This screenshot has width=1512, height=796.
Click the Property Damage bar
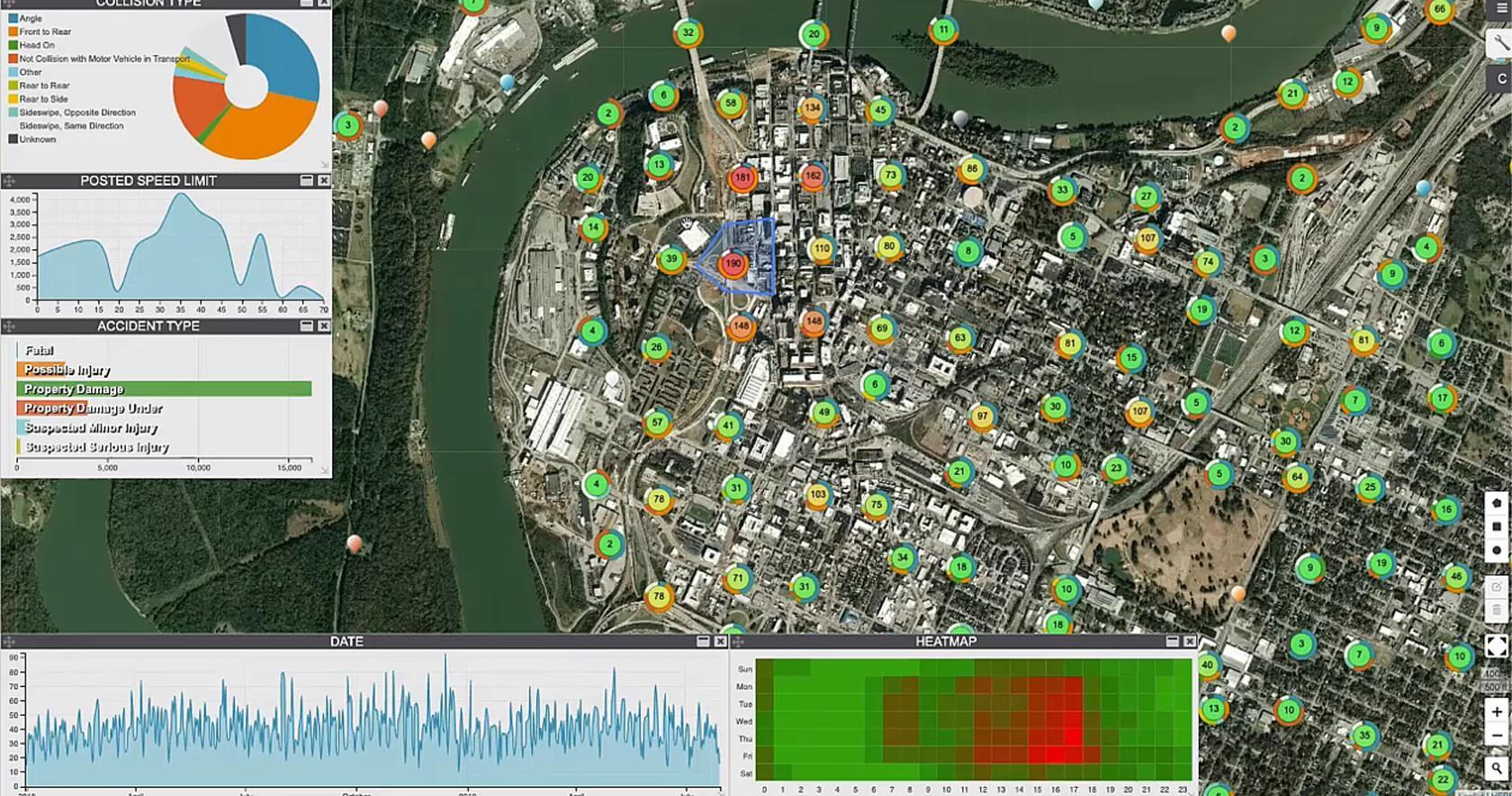click(164, 389)
